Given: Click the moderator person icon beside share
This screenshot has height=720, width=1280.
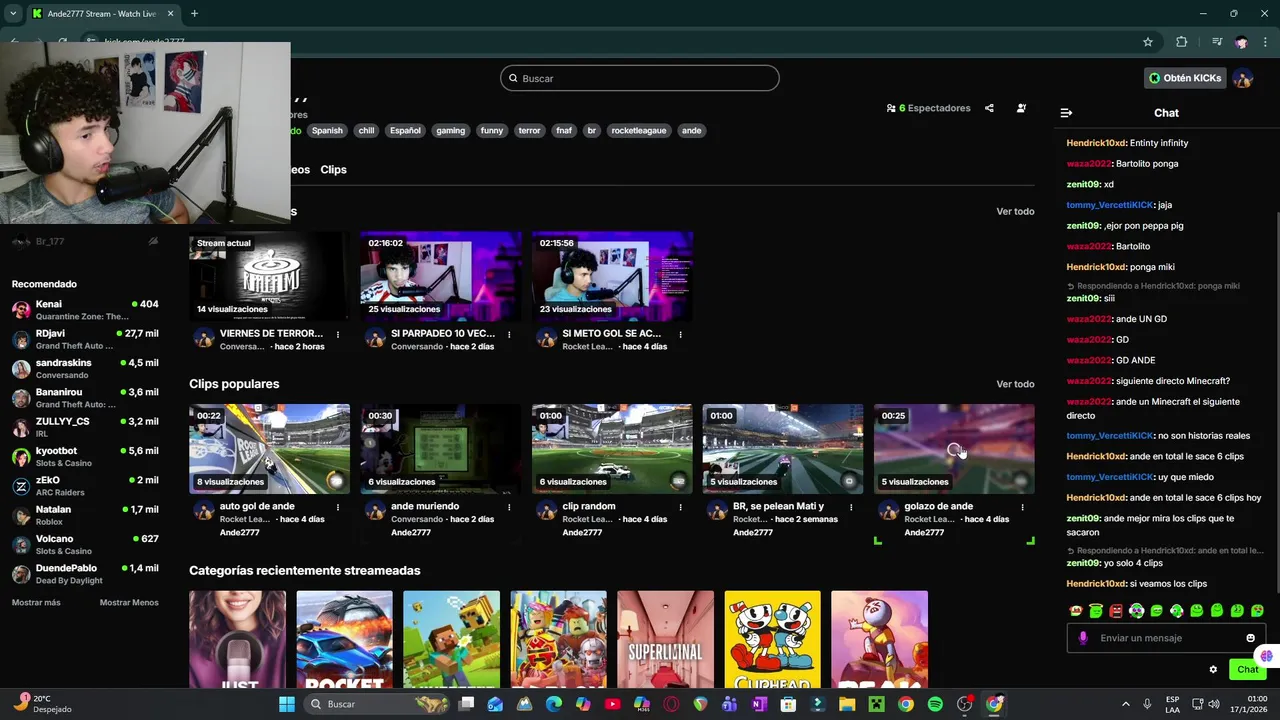Looking at the screenshot, I should 1021,108.
